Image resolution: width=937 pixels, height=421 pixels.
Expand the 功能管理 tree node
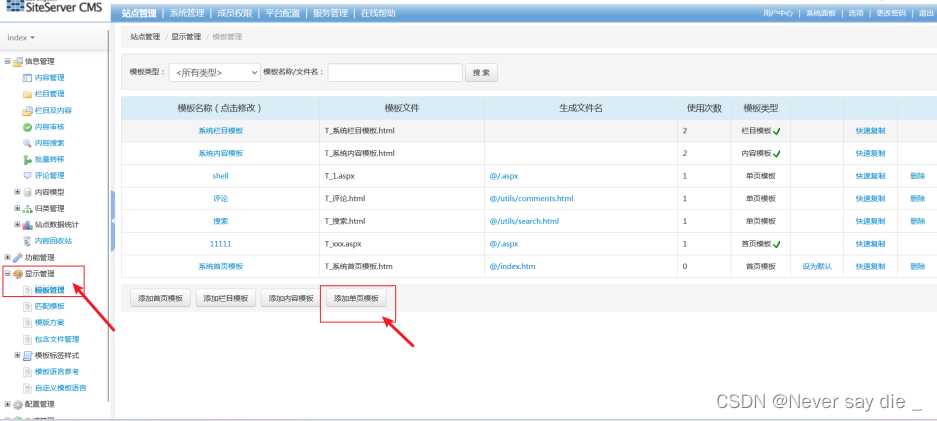click(7, 257)
